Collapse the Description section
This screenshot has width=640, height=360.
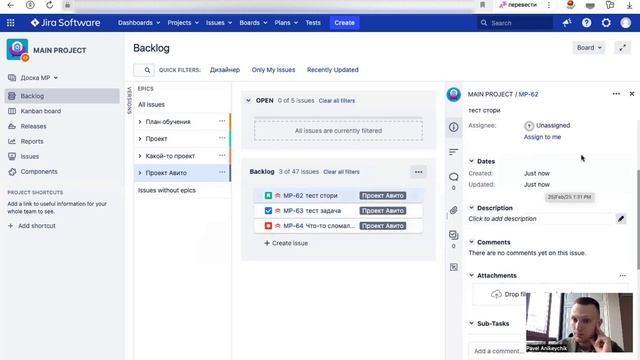pos(471,208)
